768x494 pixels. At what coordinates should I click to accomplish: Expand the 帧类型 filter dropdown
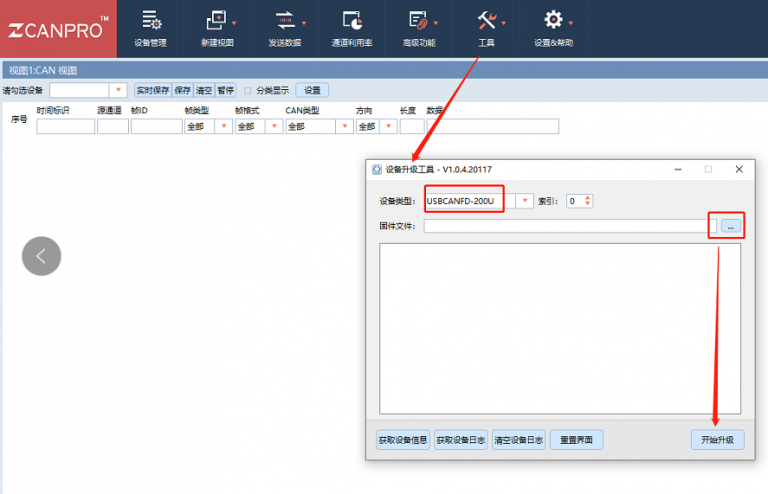222,127
